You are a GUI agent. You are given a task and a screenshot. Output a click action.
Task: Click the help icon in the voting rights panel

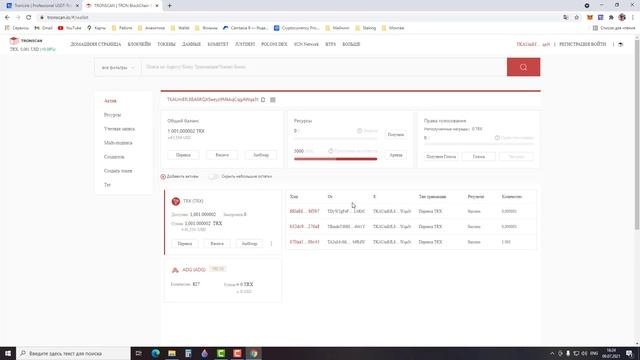[497, 138]
